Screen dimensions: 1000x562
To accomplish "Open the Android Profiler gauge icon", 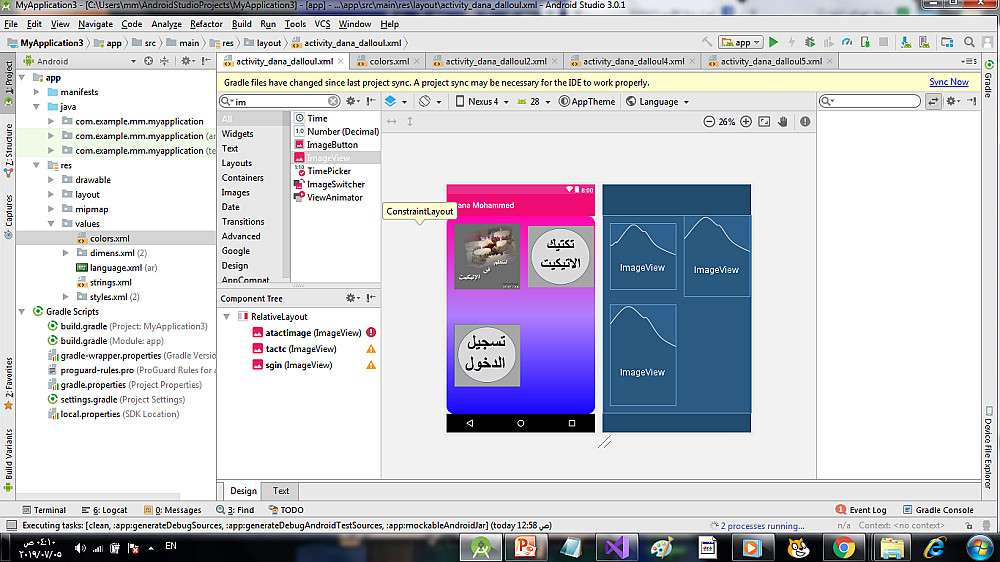I will (x=846, y=42).
